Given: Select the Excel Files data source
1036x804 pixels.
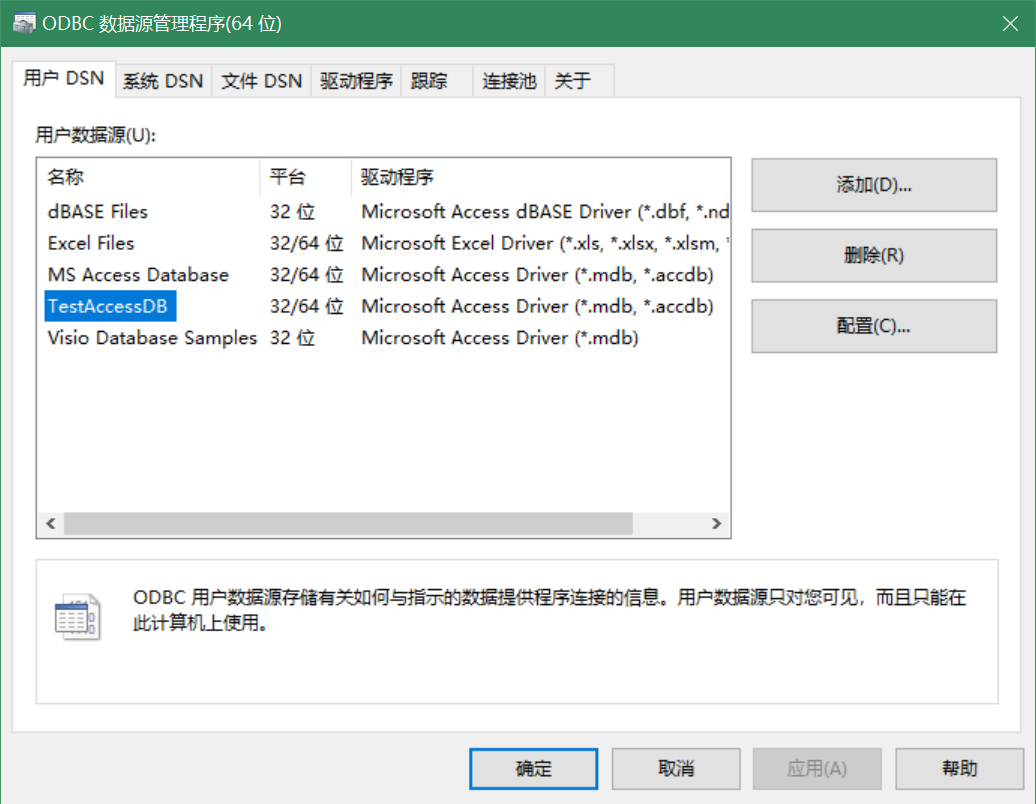Looking at the screenshot, I should 91,243.
